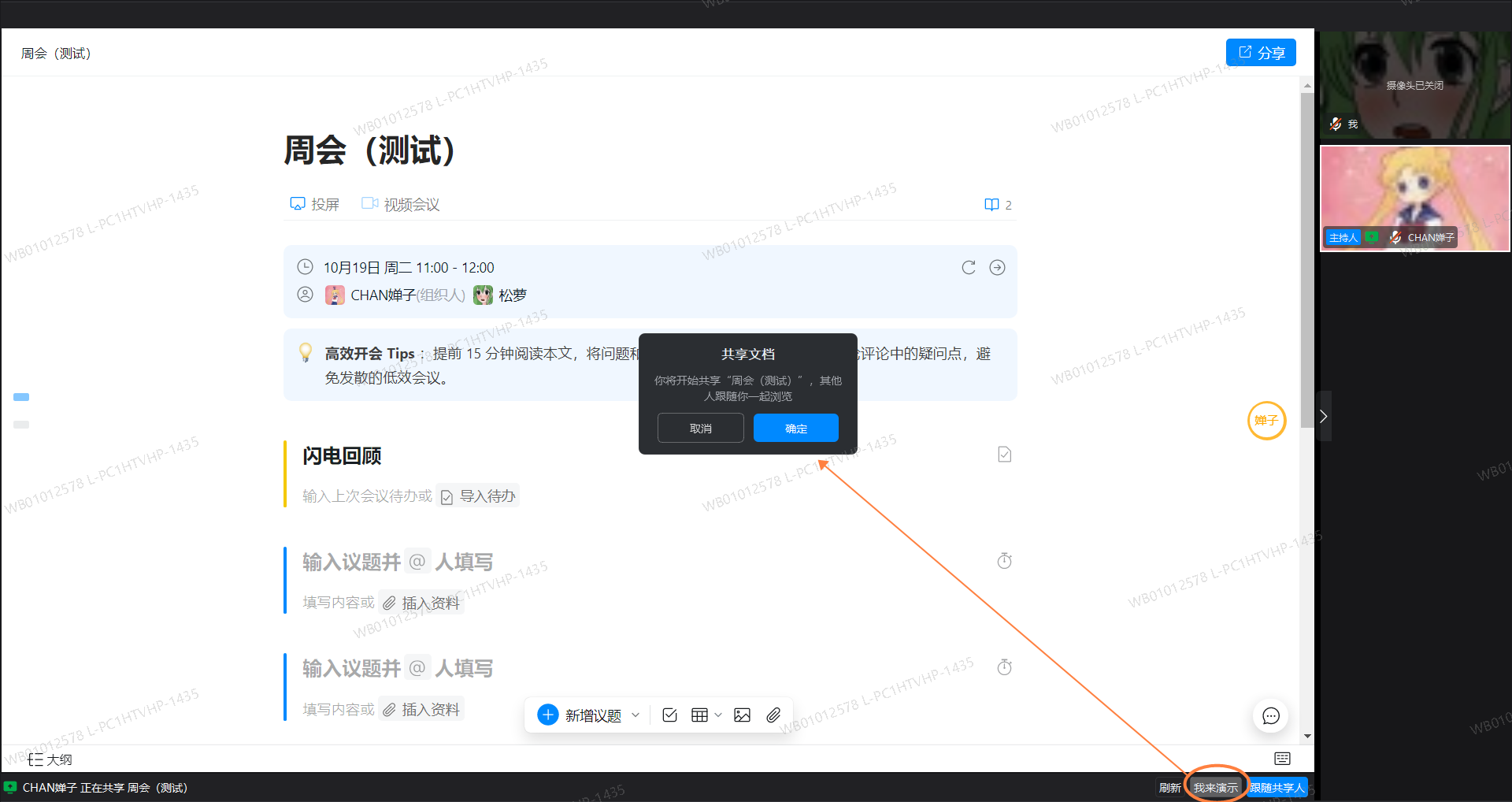This screenshot has height=802, width=1512.
Task: Click the 婵子 collaborator avatar circle
Action: tap(1266, 421)
